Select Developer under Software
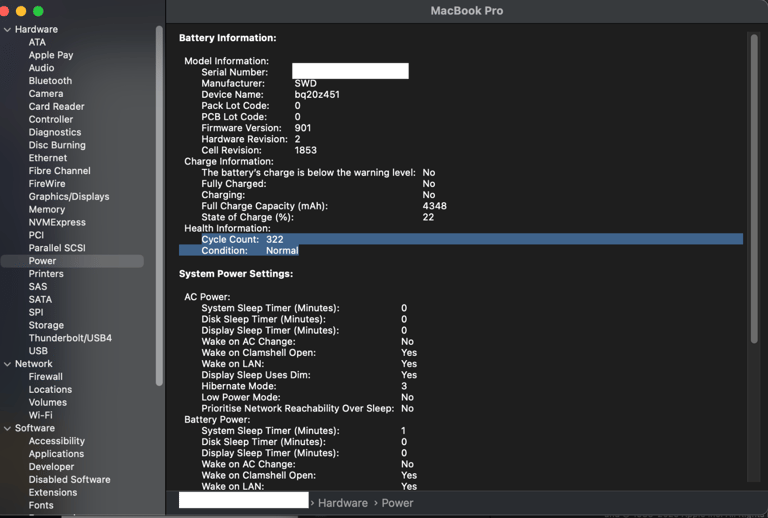The image size is (768, 518). click(x=51, y=467)
